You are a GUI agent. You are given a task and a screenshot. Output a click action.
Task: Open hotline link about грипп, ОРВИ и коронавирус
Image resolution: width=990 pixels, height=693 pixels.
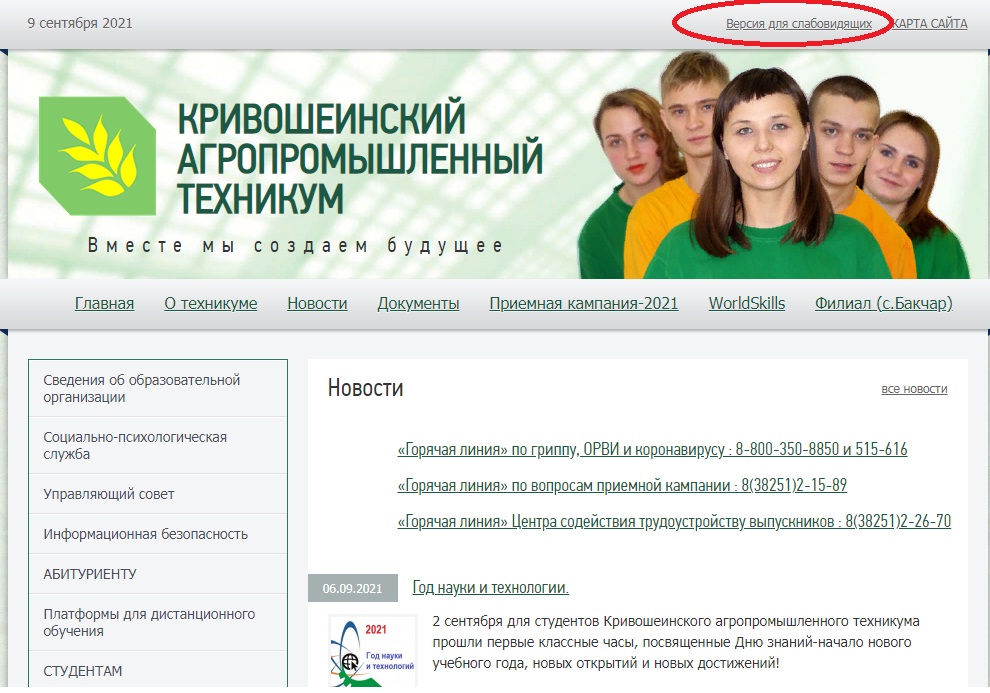(x=652, y=449)
